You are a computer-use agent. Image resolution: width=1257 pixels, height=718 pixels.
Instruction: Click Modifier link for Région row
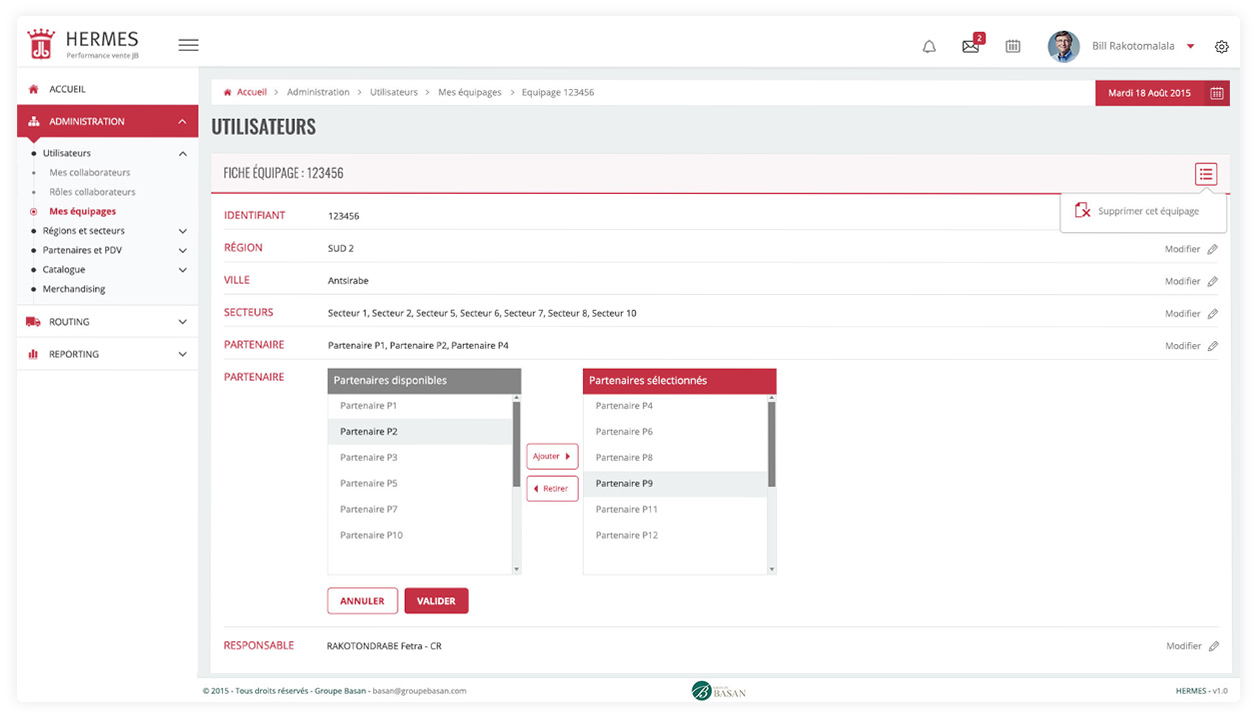coord(1182,249)
